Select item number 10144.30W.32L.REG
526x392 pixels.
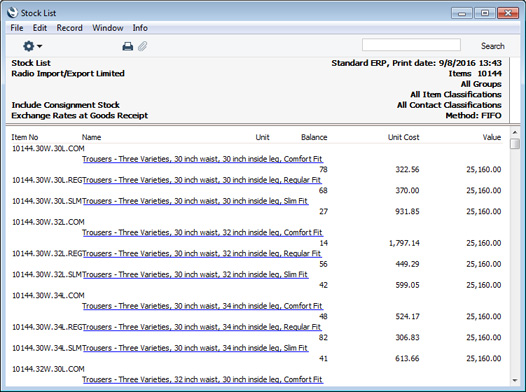47,254
